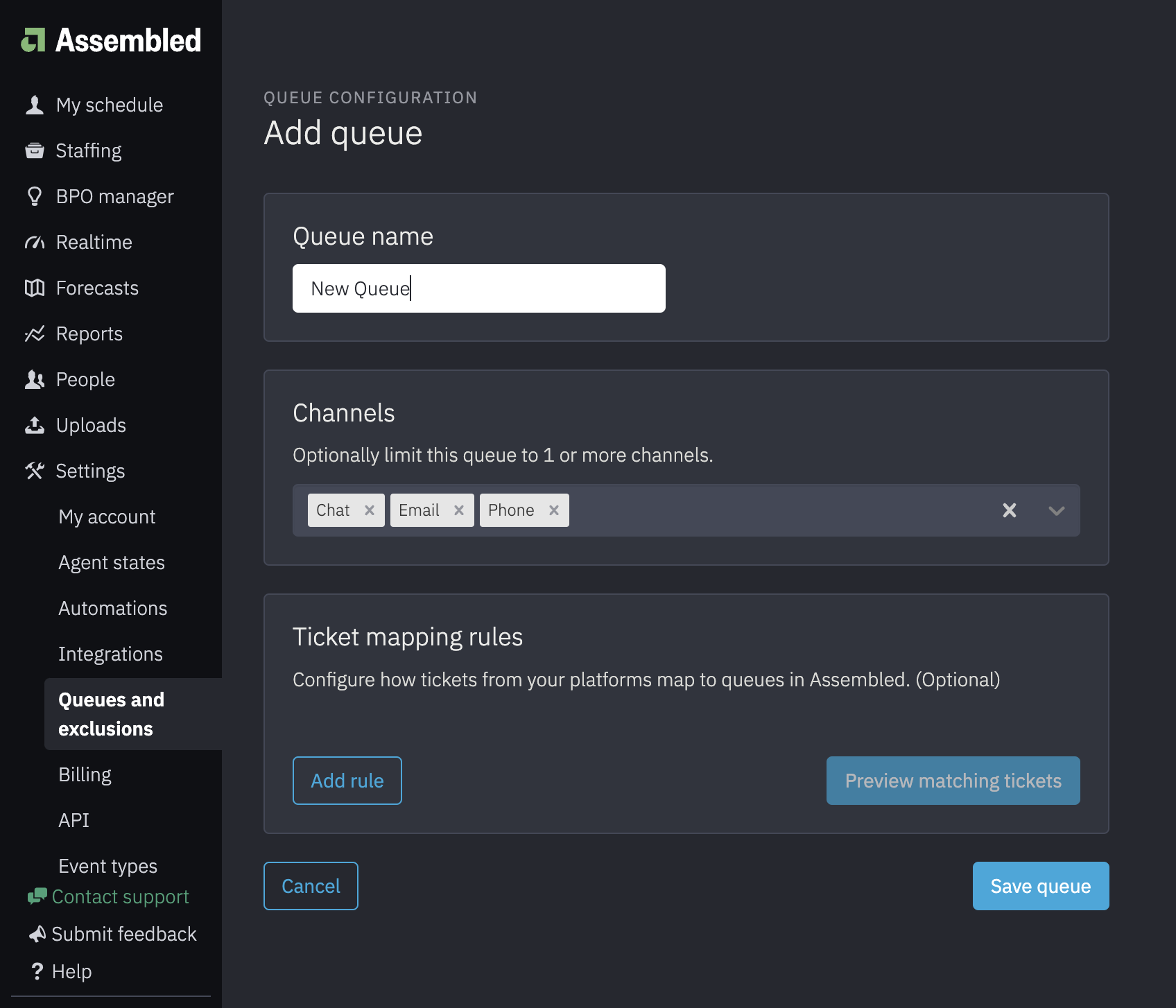Open API settings
This screenshot has width=1176, height=1008.
coord(74,820)
